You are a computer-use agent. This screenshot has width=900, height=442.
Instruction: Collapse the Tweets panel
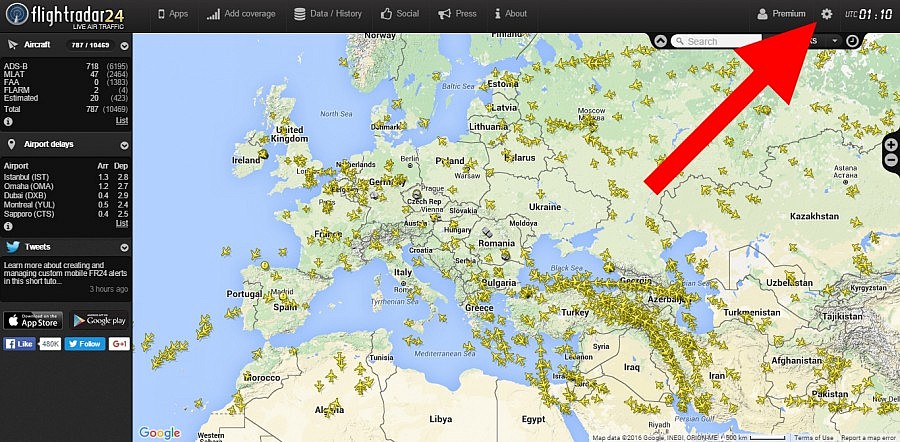click(125, 248)
